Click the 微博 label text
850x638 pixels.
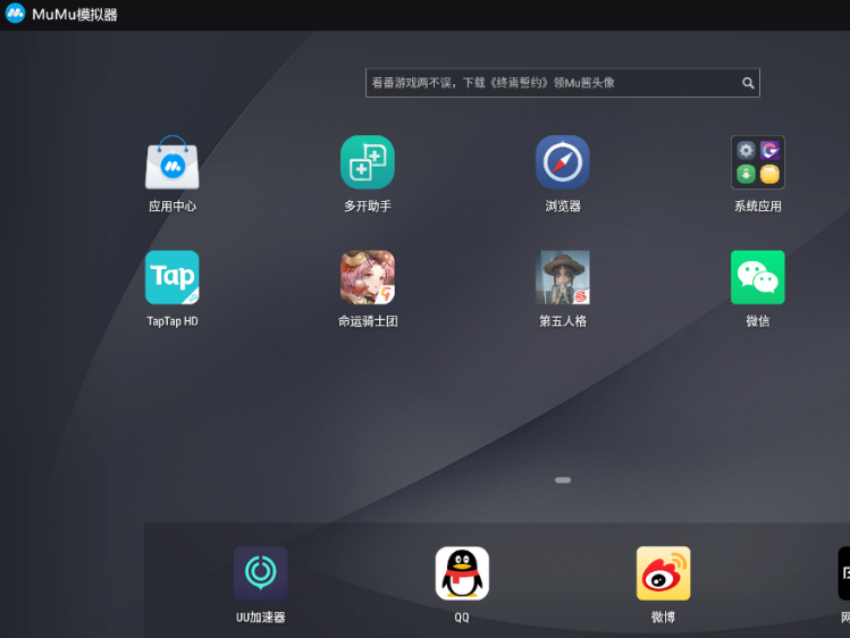pyautogui.click(x=664, y=617)
